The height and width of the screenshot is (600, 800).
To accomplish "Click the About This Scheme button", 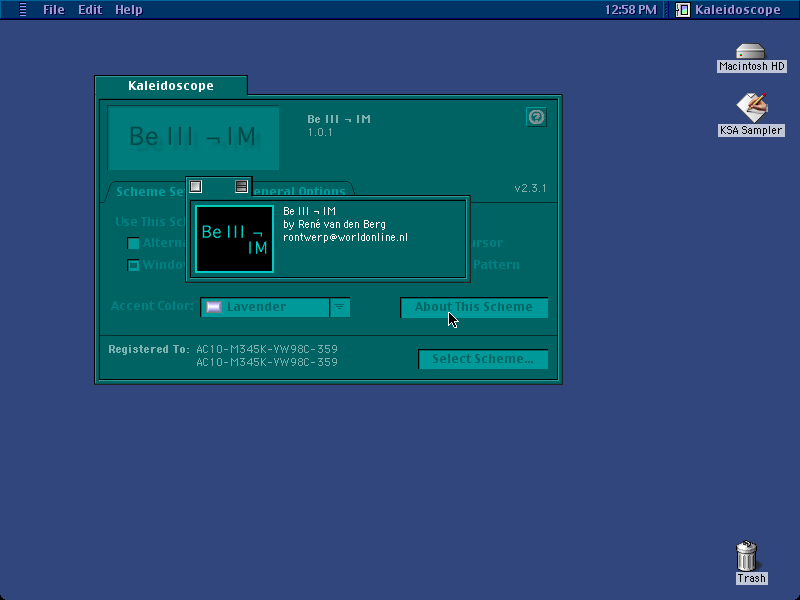I will [474, 307].
